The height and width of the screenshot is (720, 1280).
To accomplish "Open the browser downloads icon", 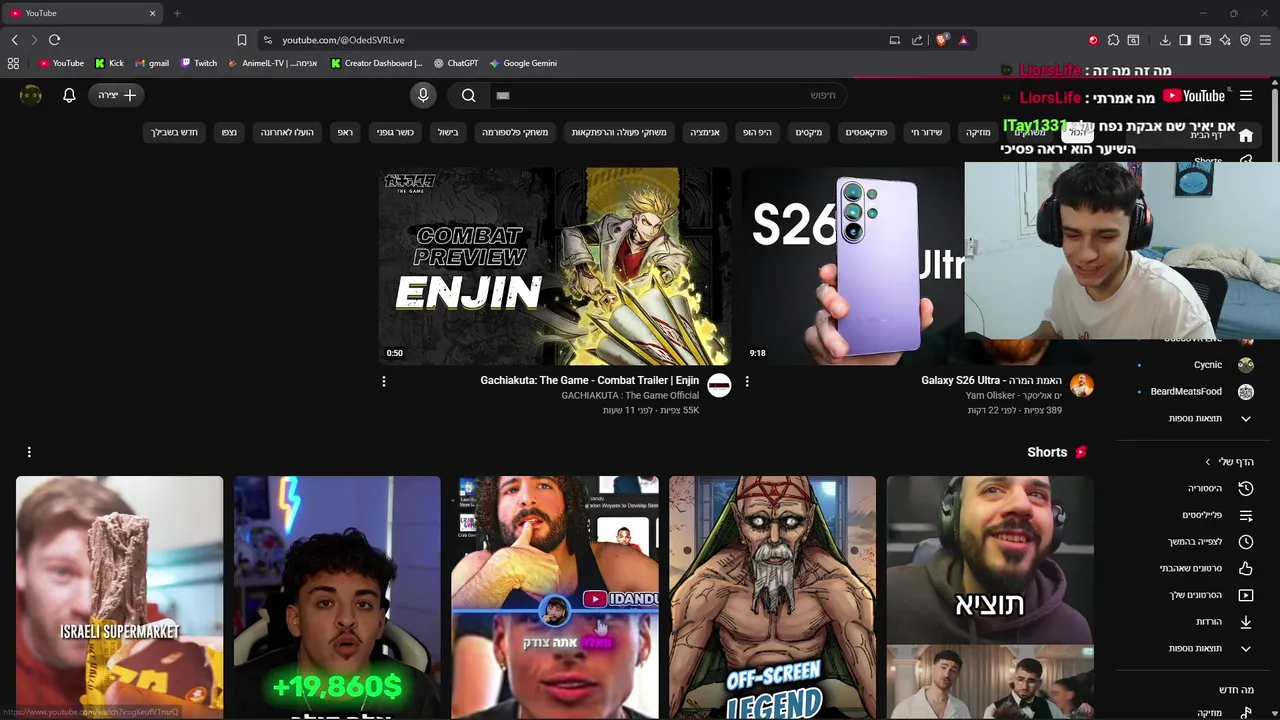I will click(1165, 40).
